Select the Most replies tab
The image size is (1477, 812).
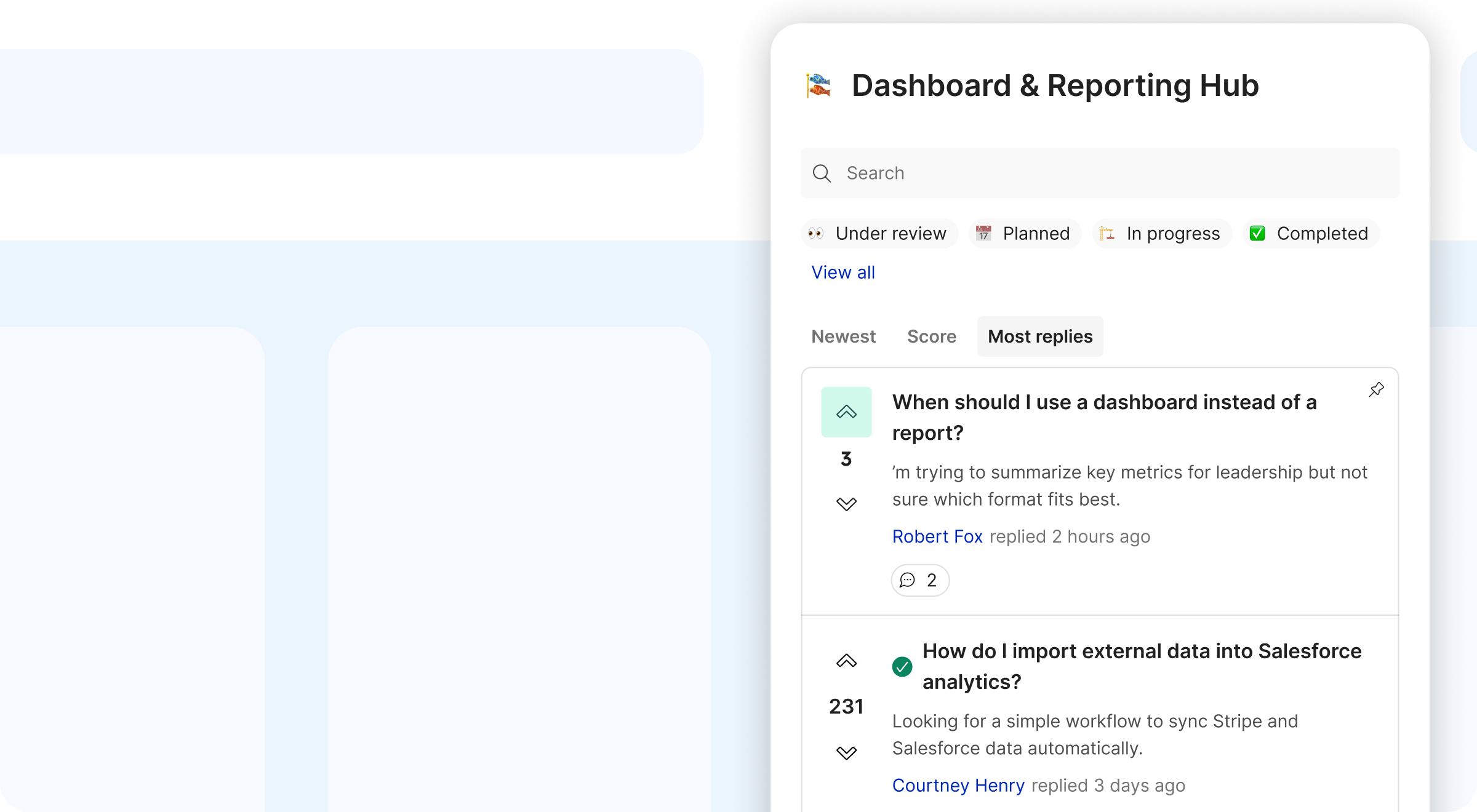[1040, 336]
